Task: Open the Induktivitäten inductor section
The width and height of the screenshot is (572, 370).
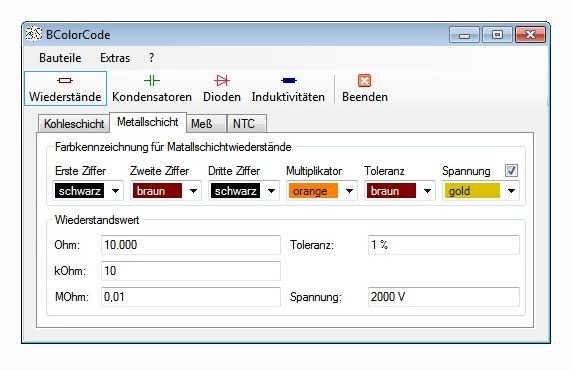Action: pyautogui.click(x=288, y=89)
